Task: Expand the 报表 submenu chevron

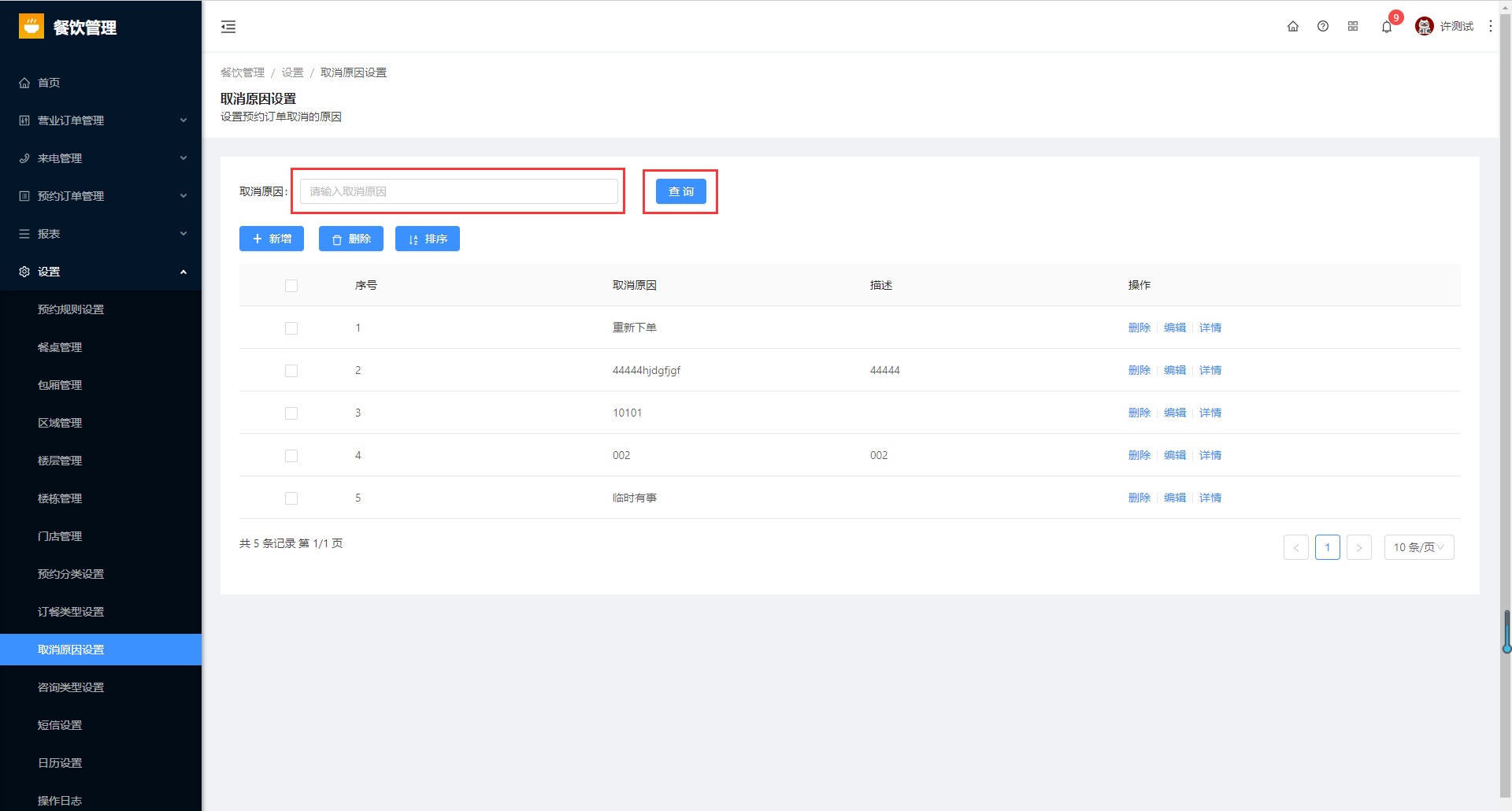Action: pos(183,234)
